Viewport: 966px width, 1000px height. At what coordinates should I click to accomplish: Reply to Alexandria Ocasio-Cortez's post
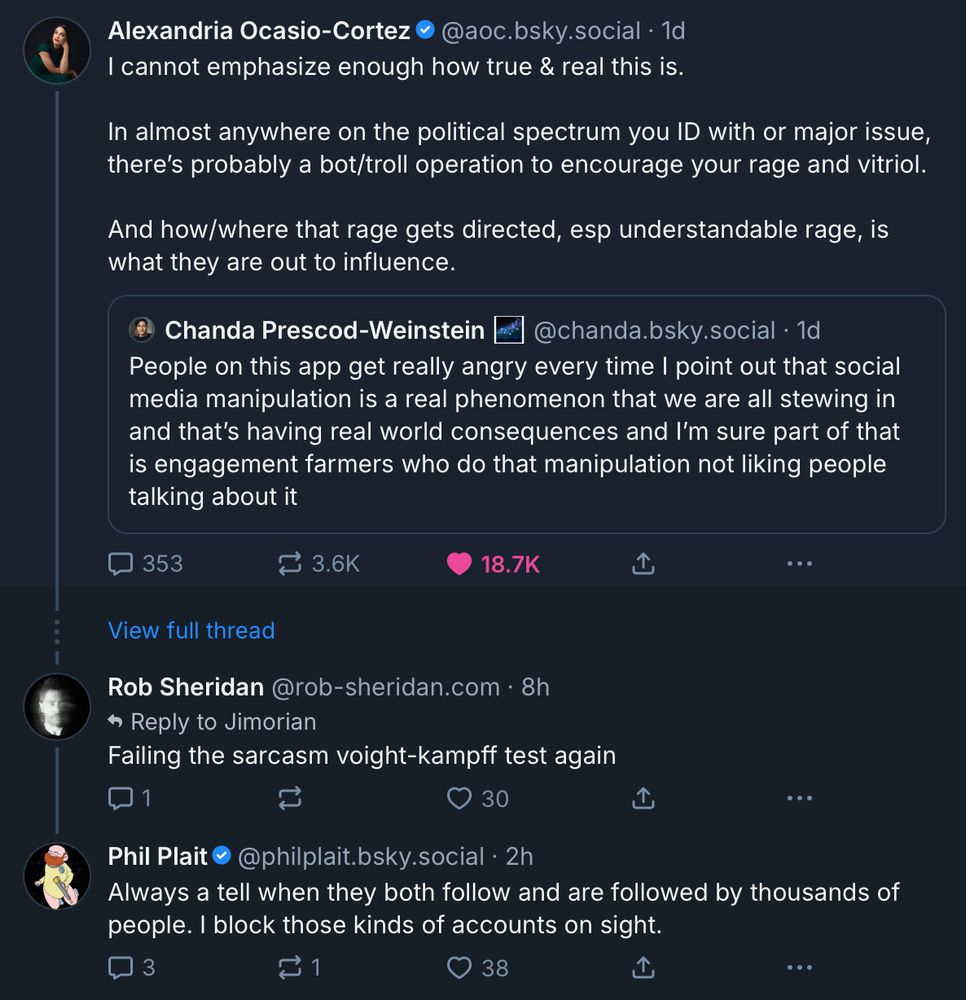(x=121, y=564)
